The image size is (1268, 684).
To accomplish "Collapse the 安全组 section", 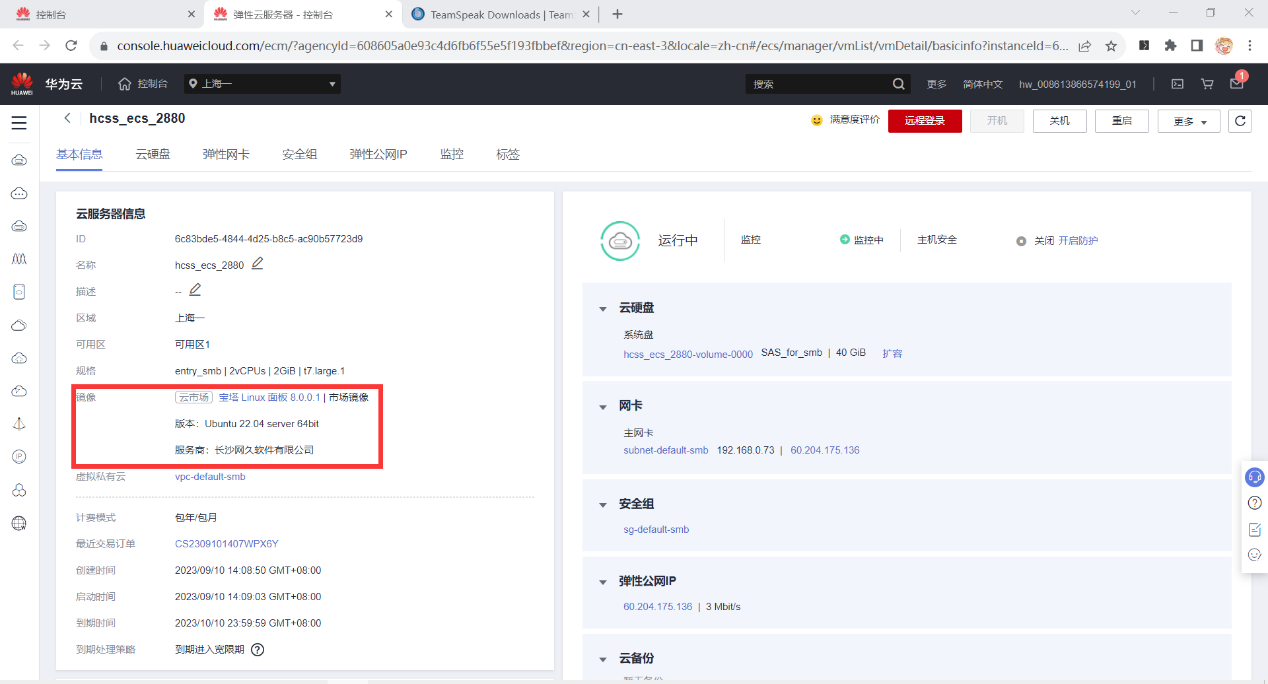I will (x=603, y=505).
